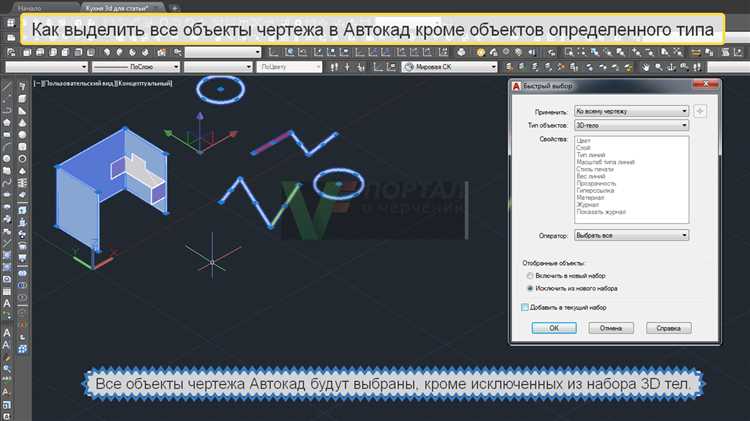Activate the Pan hand tool
Viewport: 750px width, 421px height.
pyautogui.click(x=646, y=67)
